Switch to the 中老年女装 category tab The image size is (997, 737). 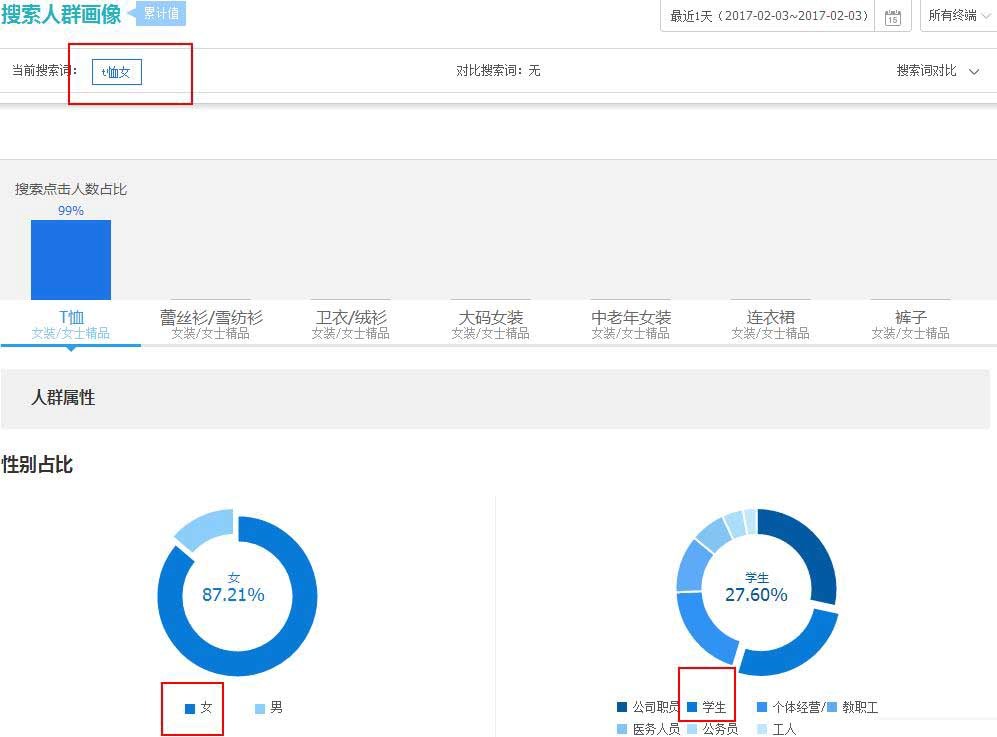pyautogui.click(x=631, y=324)
